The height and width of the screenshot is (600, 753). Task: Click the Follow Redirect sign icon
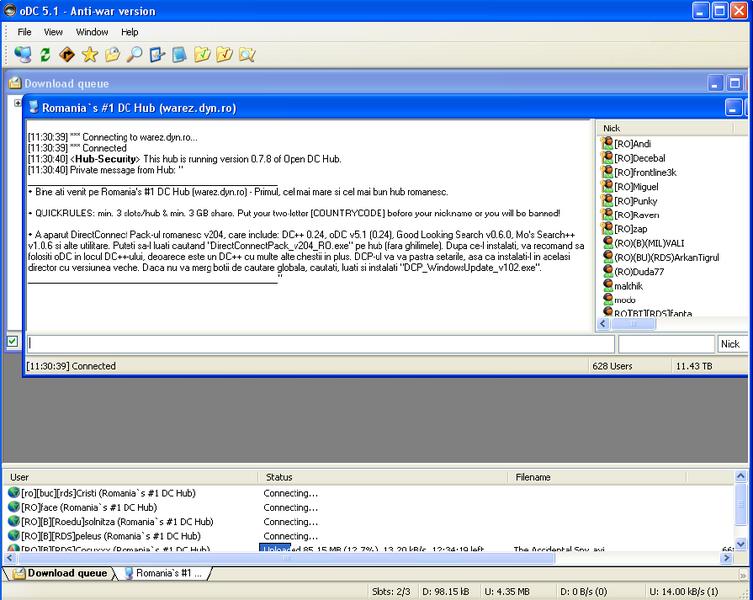click(67, 54)
